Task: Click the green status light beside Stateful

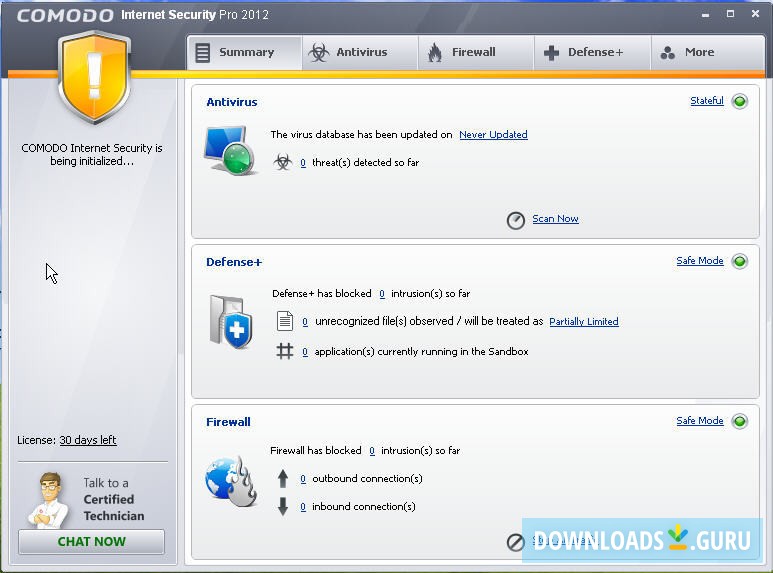Action: [x=739, y=102]
